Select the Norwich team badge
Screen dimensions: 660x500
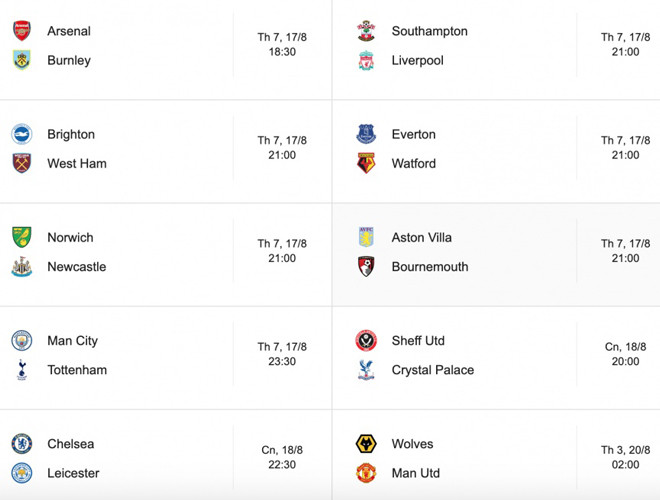[21, 237]
